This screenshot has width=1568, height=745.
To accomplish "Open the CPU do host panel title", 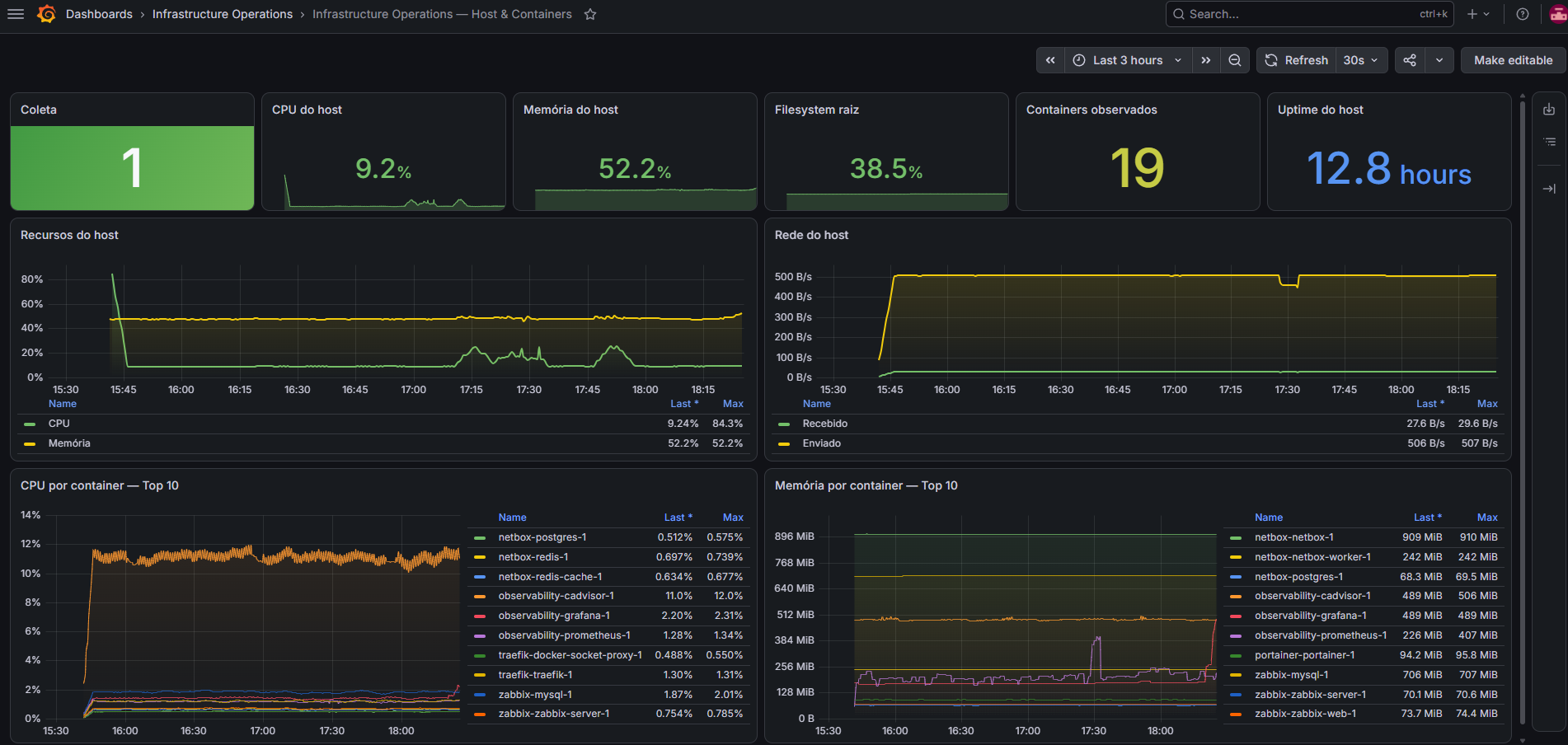I will [307, 110].
